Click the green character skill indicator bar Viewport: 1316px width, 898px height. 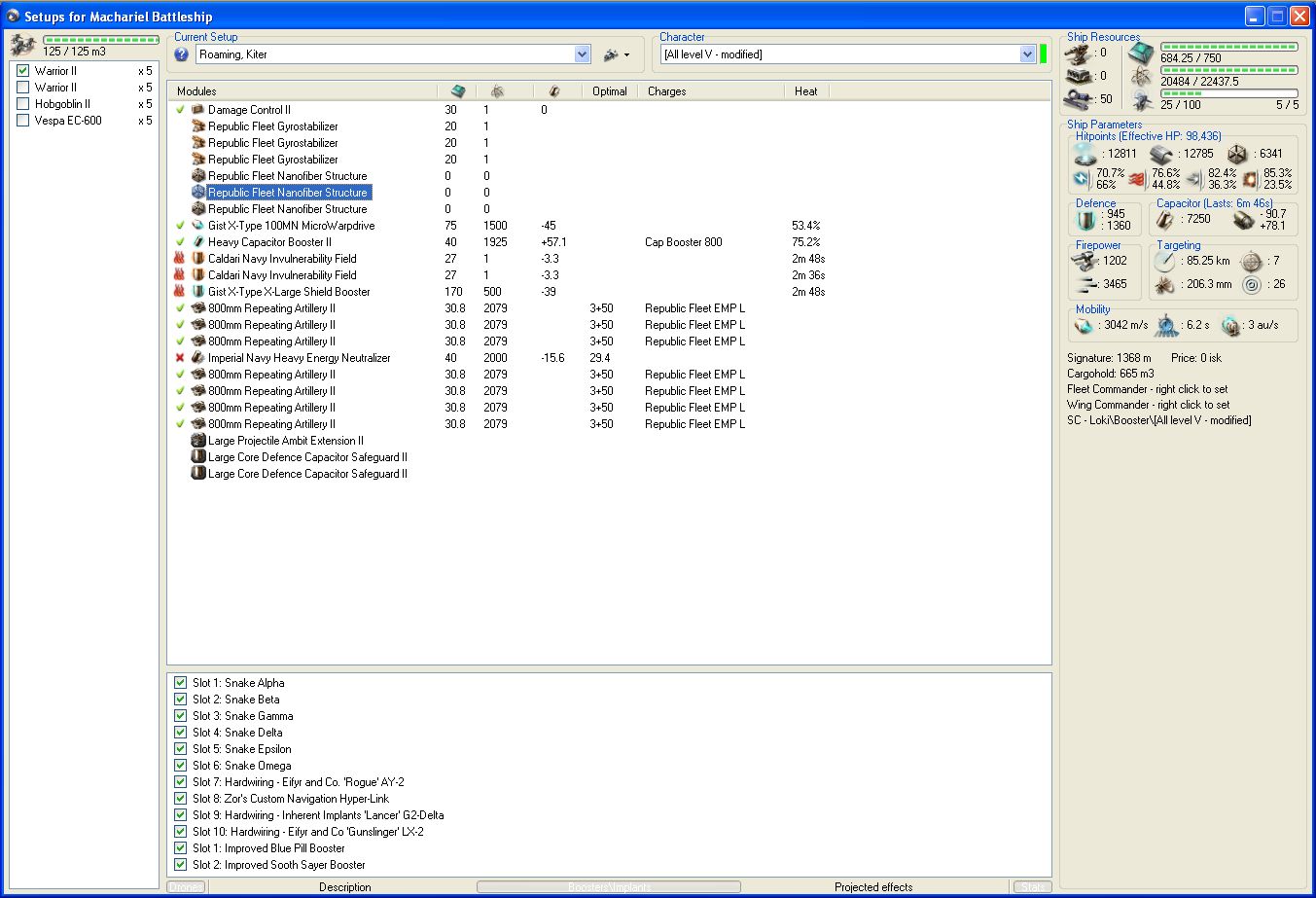click(1043, 54)
